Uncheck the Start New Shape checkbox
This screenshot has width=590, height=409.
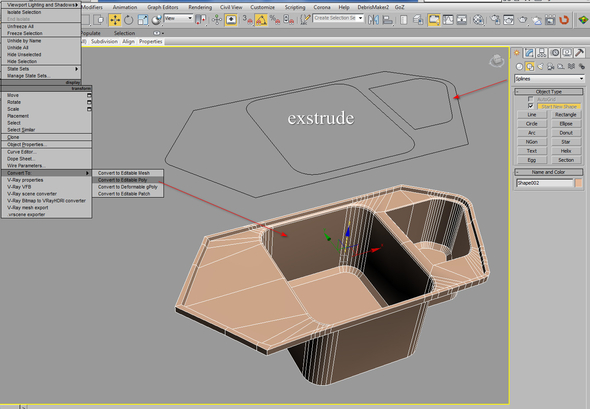(x=531, y=106)
